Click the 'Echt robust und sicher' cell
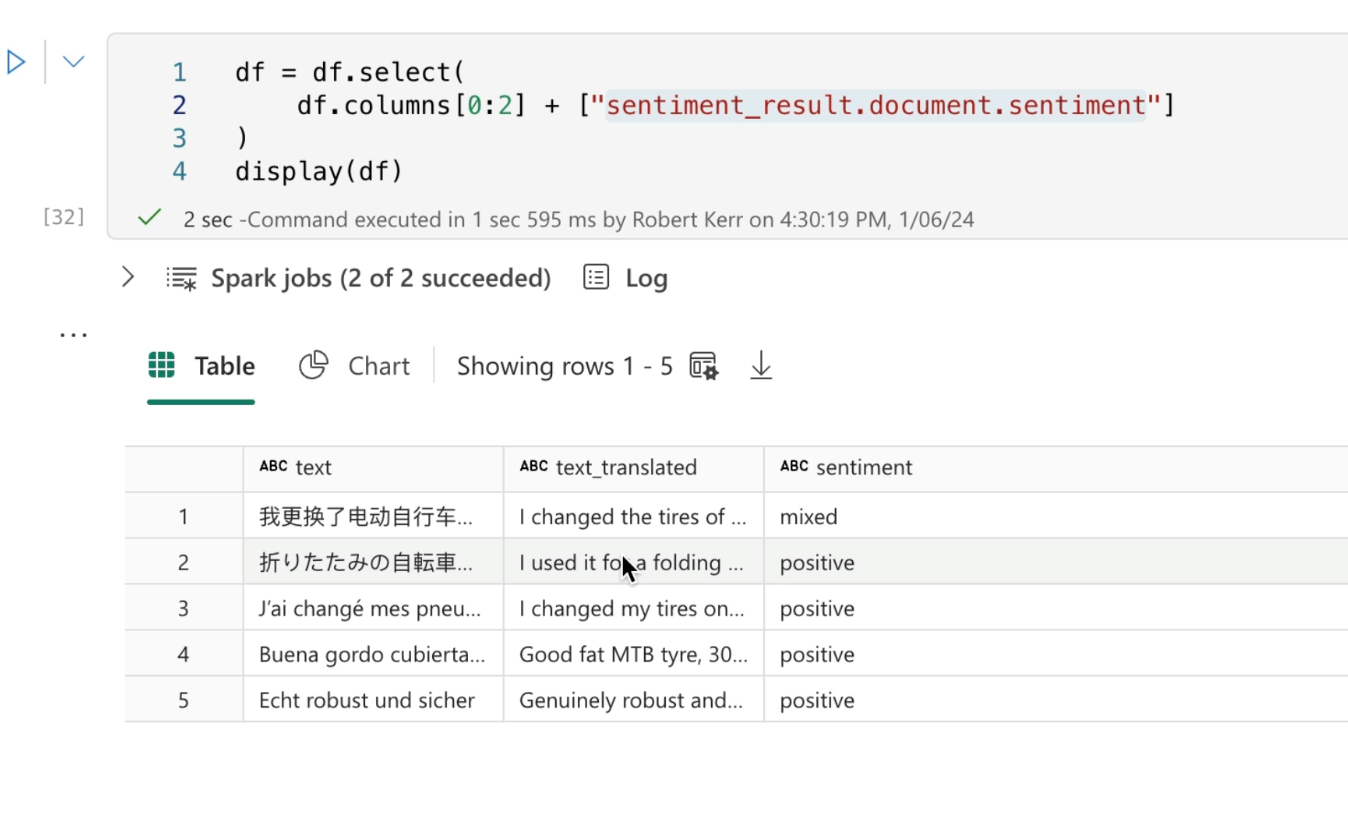This screenshot has width=1348, height=816. tap(367, 700)
